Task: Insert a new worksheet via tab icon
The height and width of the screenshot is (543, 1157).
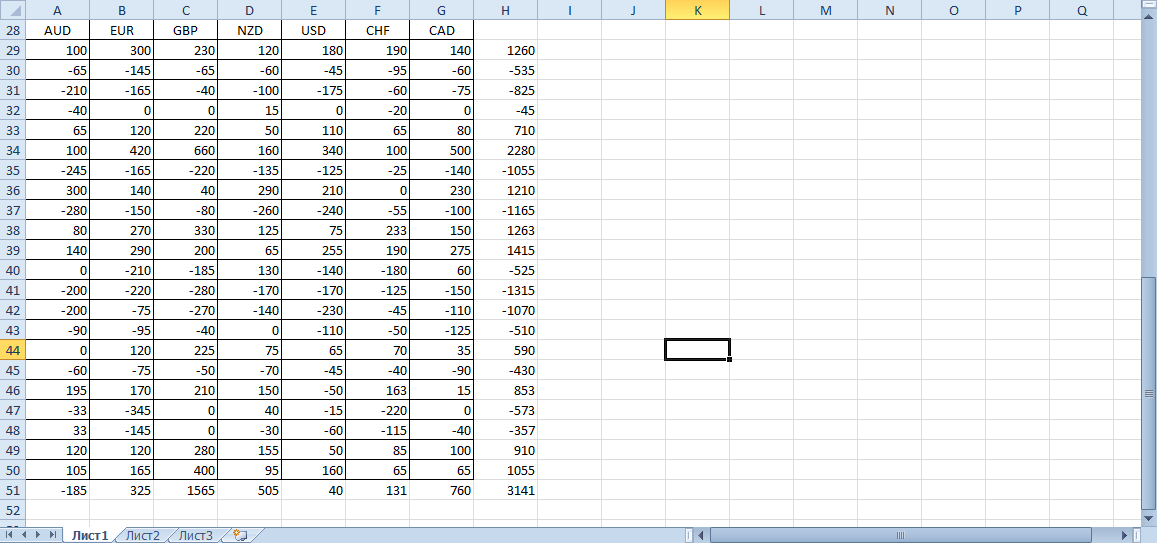Action: (x=239, y=535)
